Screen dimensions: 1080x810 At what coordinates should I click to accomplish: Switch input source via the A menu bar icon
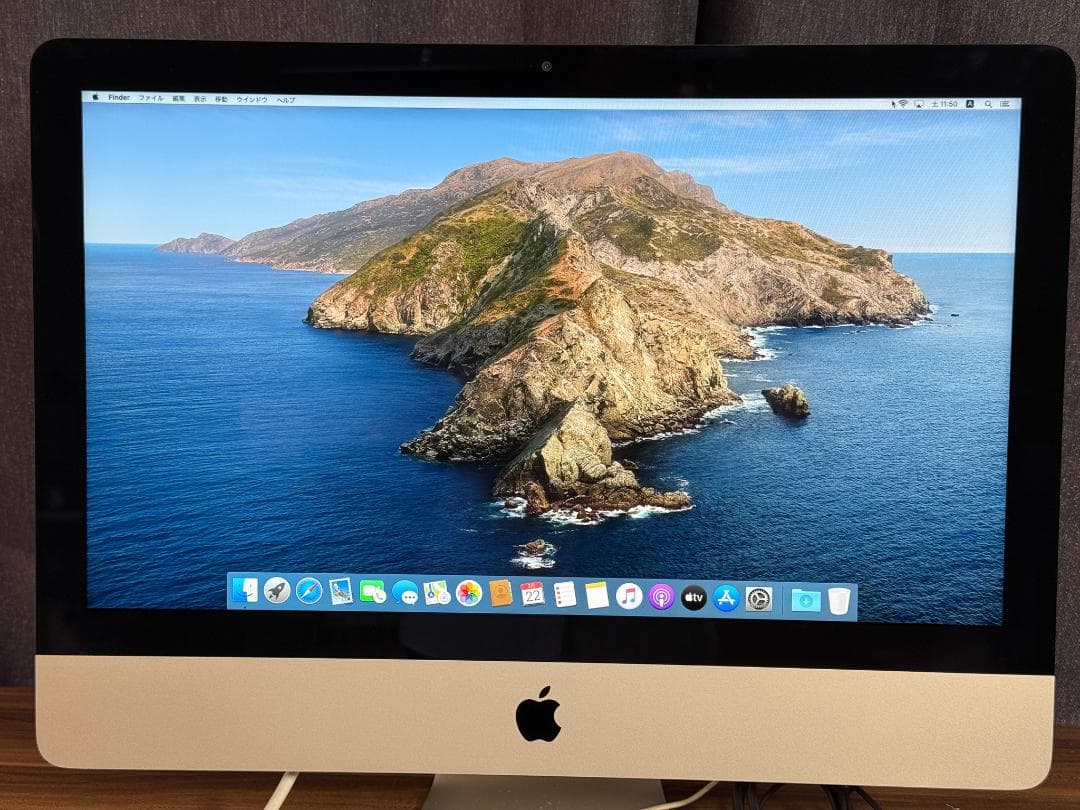pyautogui.click(x=969, y=100)
